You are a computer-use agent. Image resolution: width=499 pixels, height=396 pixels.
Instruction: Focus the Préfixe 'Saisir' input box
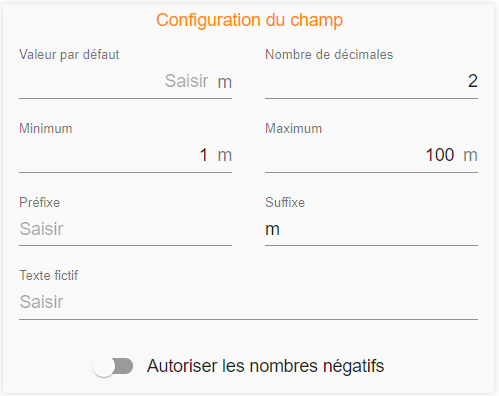click(x=125, y=229)
